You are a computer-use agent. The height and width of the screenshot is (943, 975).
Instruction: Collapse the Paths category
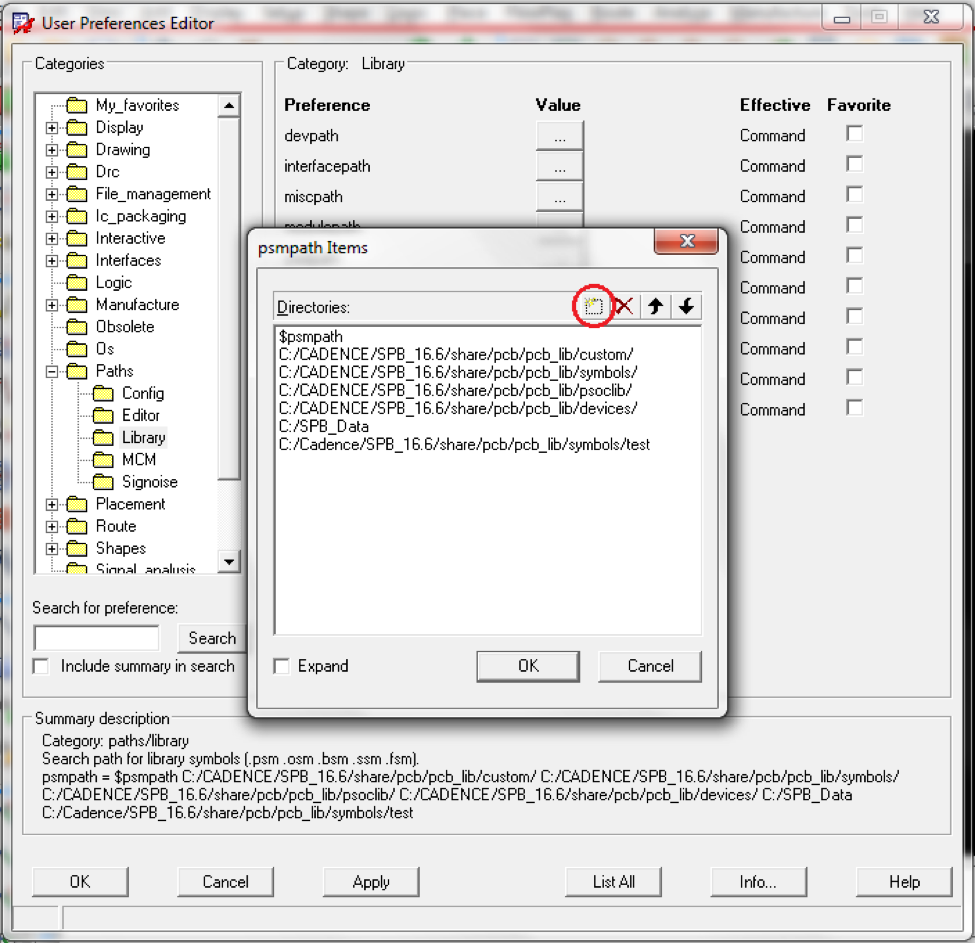pos(51,371)
